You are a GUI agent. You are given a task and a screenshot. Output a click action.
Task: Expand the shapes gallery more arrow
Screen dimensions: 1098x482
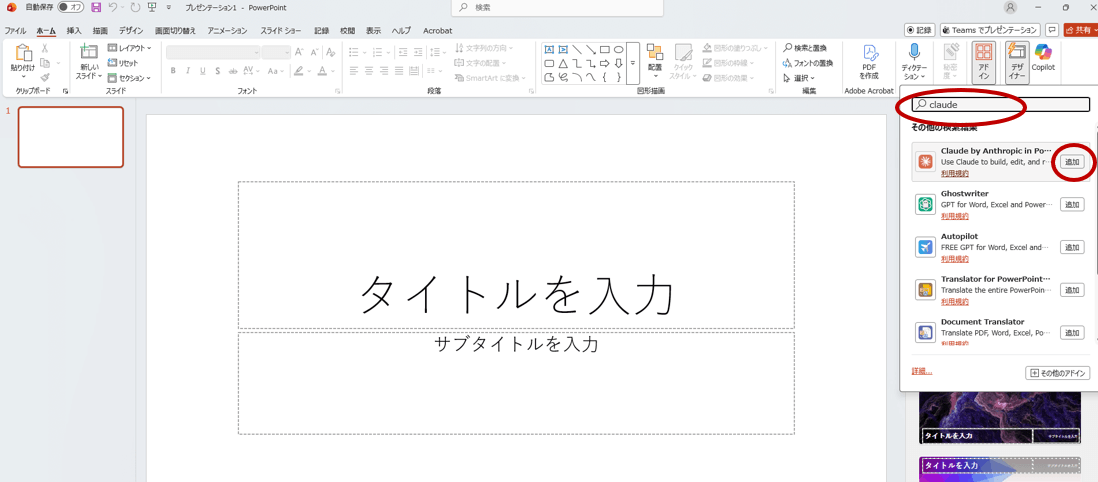[632, 63]
